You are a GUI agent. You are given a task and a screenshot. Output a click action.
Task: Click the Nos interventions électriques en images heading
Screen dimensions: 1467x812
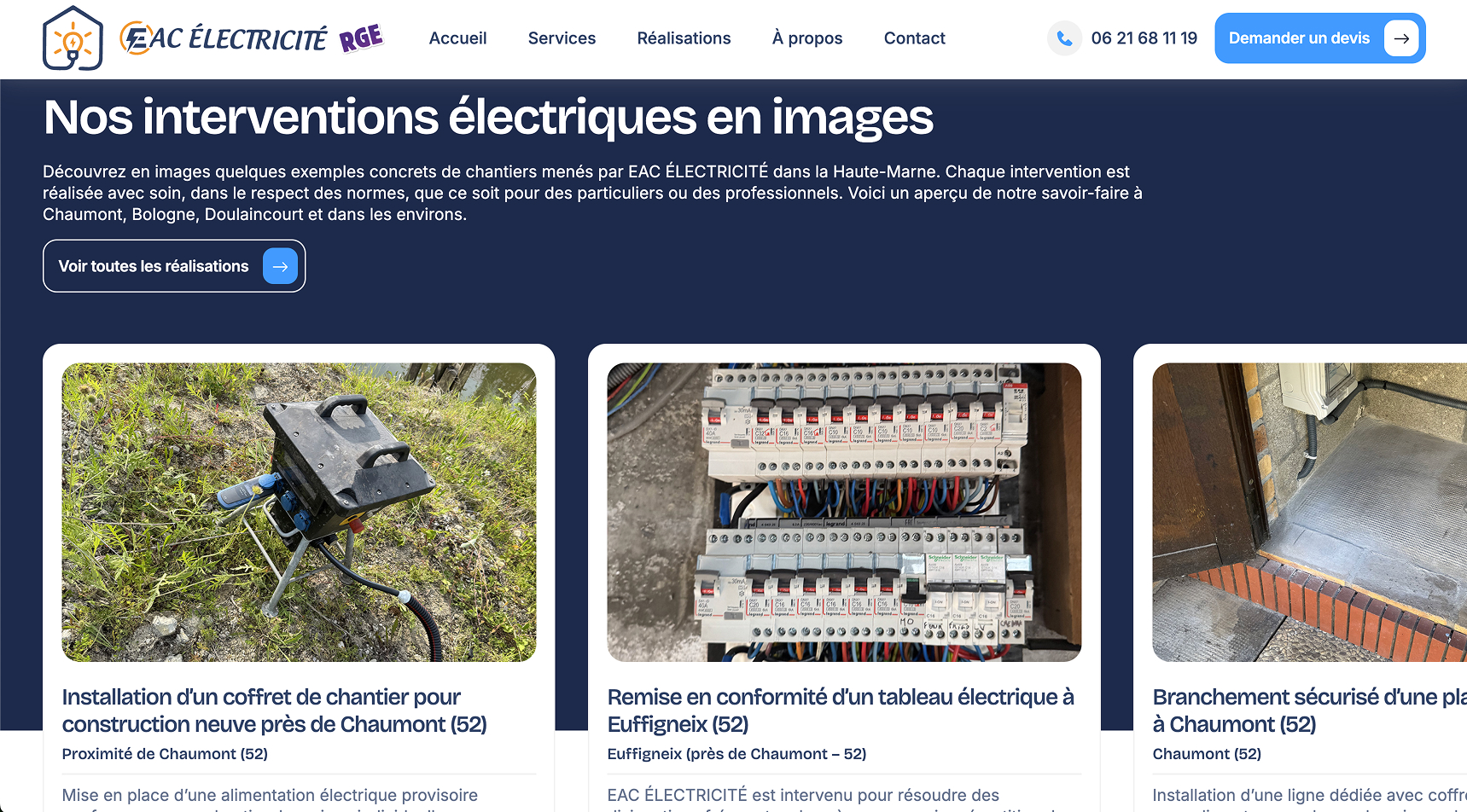[x=488, y=117]
